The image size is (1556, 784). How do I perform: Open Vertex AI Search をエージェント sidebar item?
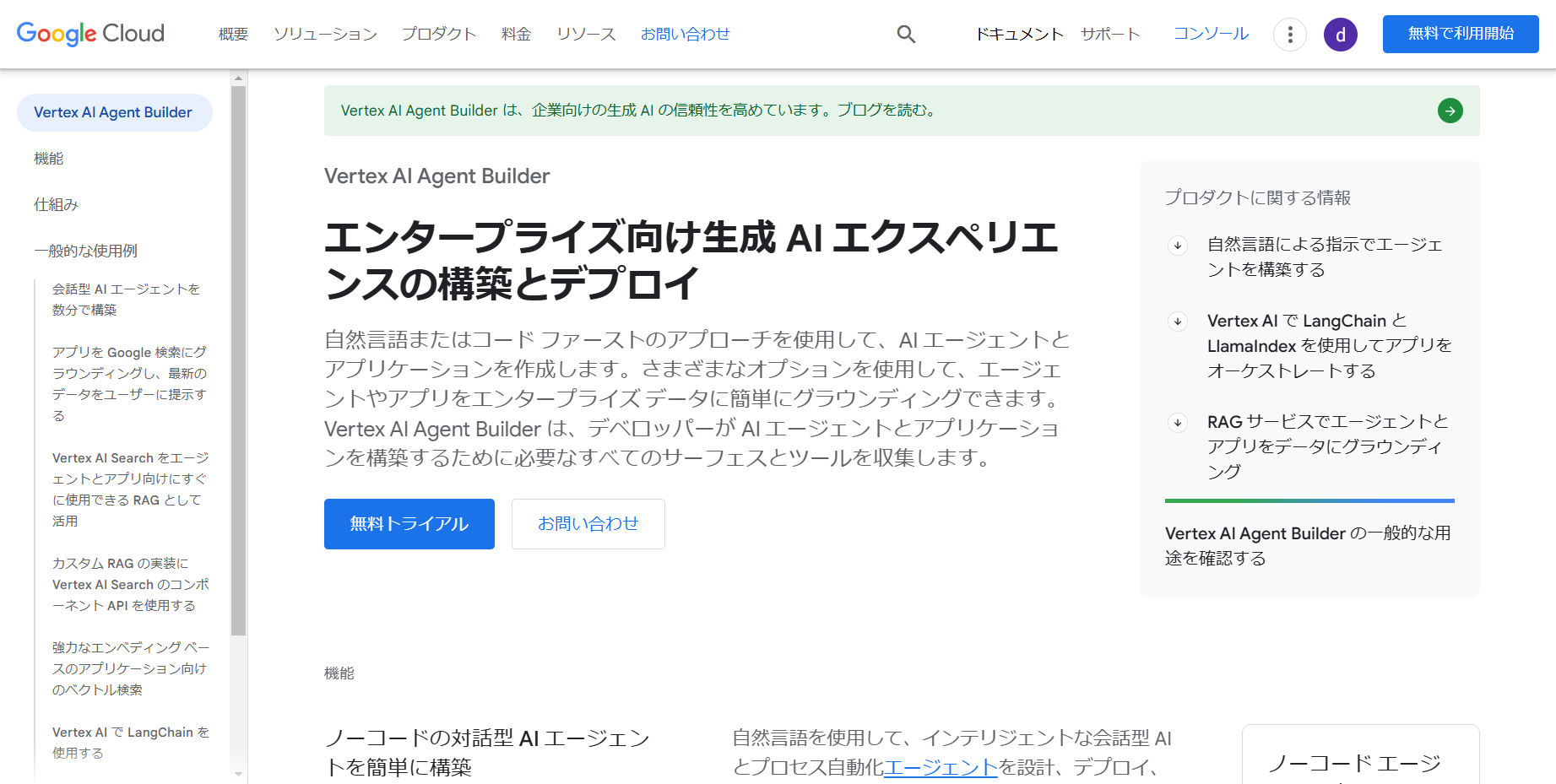131,489
